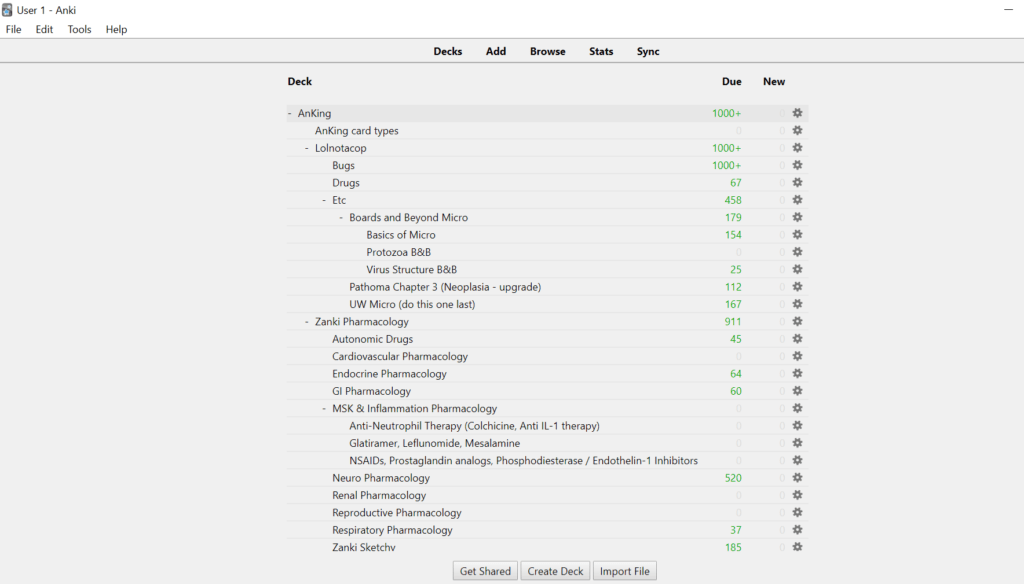Select the Basics of Micro deck
This screenshot has width=1024, height=584.
tap(401, 235)
